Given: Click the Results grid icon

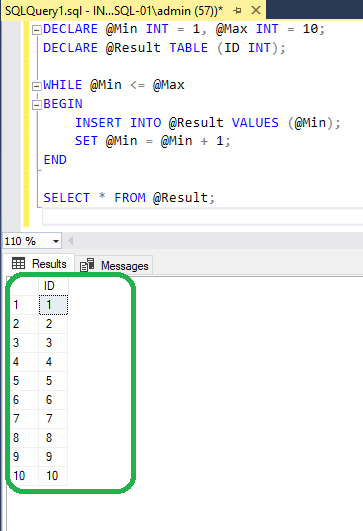Looking at the screenshot, I should click(x=18, y=263).
